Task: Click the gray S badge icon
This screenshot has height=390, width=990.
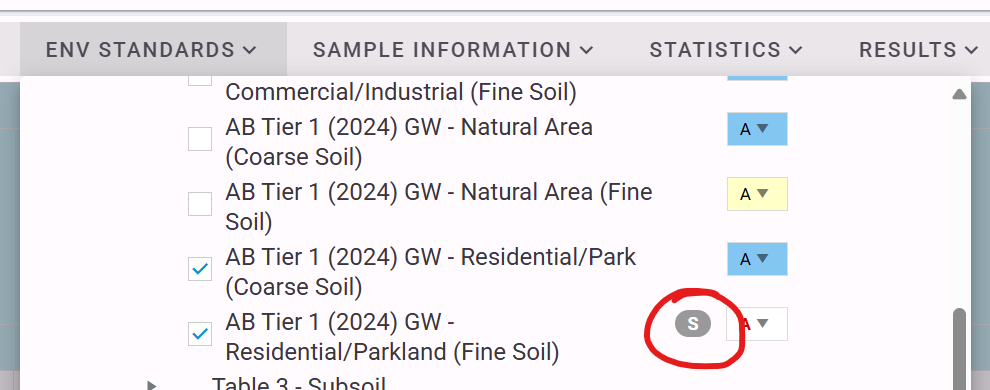Action: pyautogui.click(x=693, y=324)
